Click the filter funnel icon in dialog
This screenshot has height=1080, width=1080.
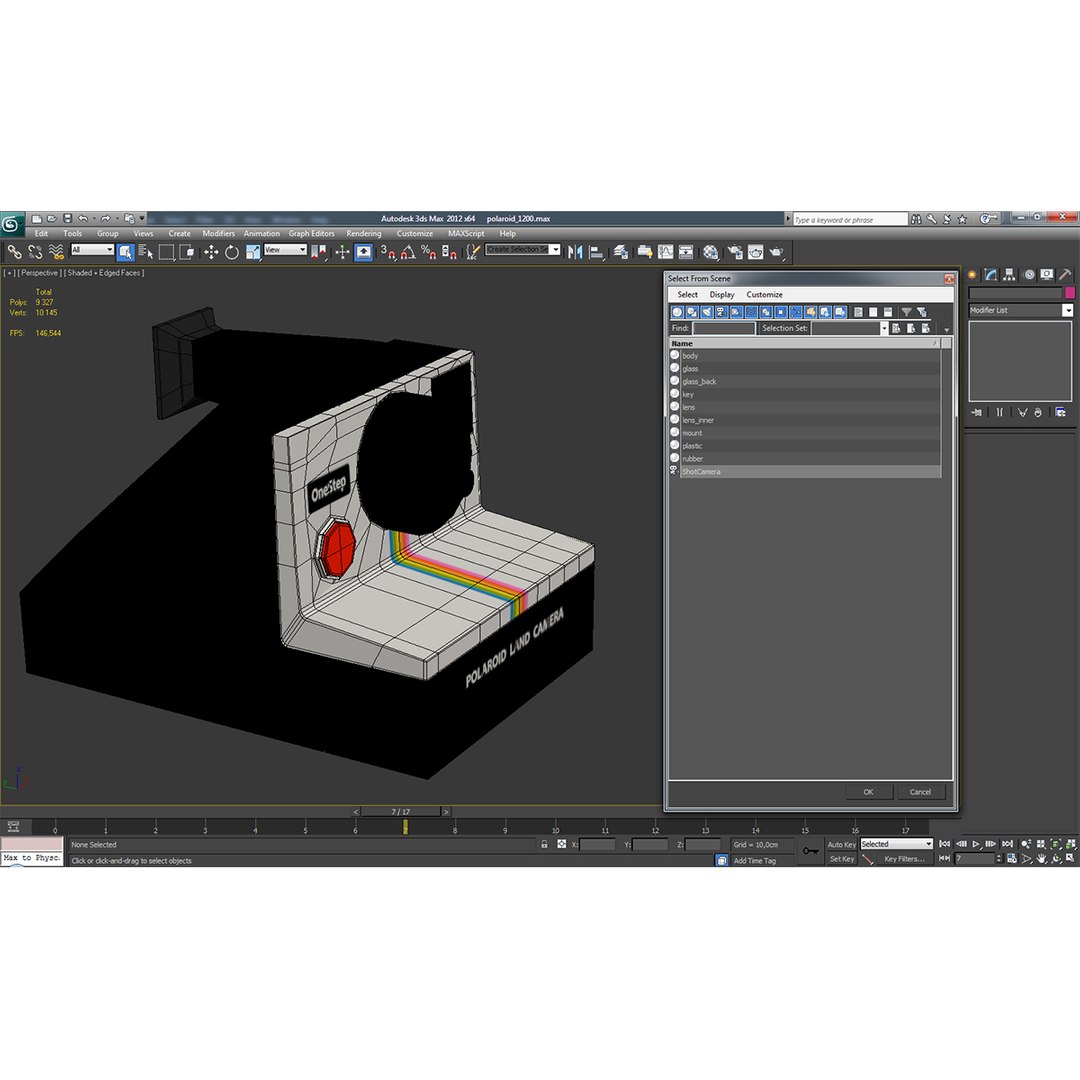click(x=906, y=312)
